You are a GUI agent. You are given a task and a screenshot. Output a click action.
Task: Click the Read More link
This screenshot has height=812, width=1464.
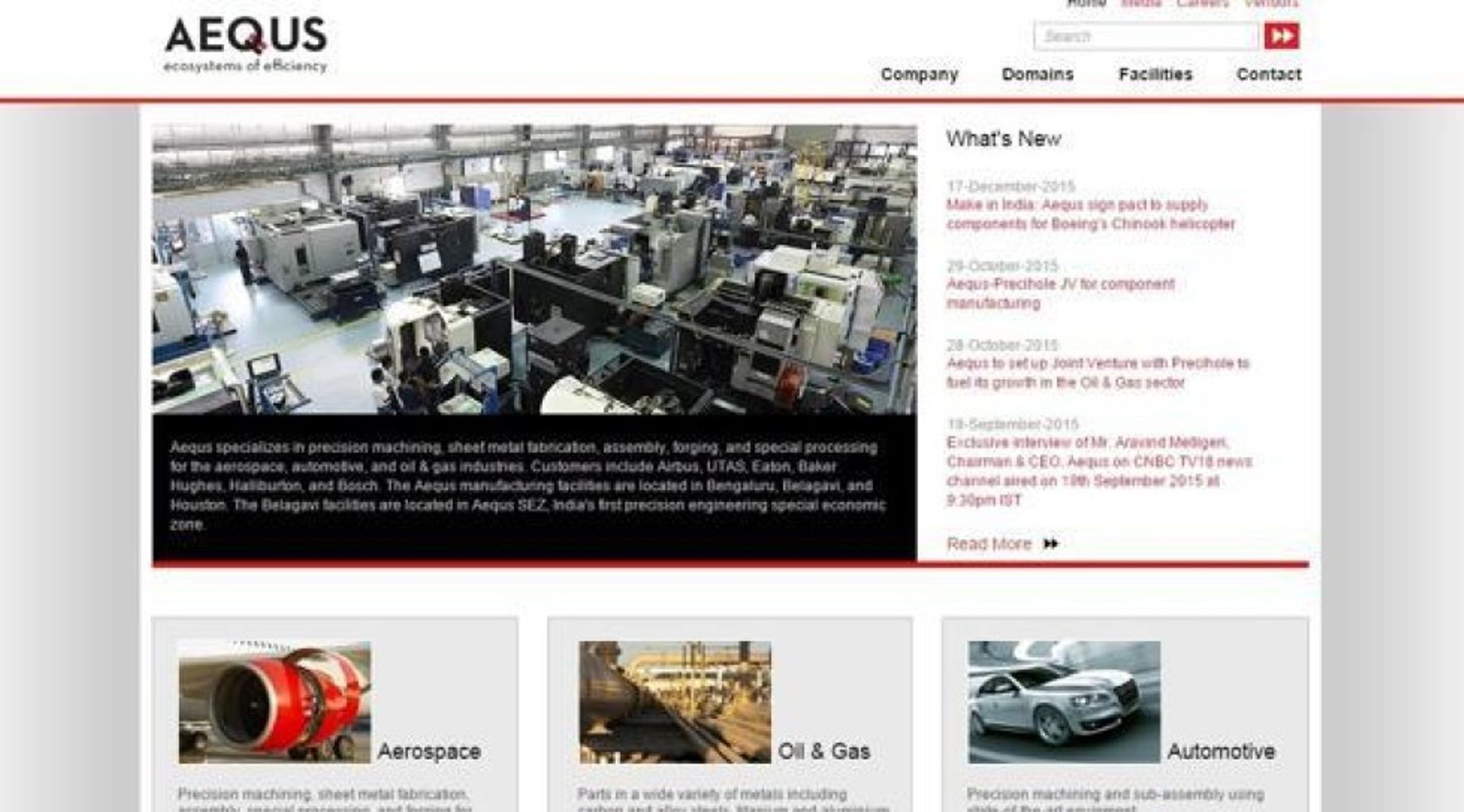pos(989,544)
